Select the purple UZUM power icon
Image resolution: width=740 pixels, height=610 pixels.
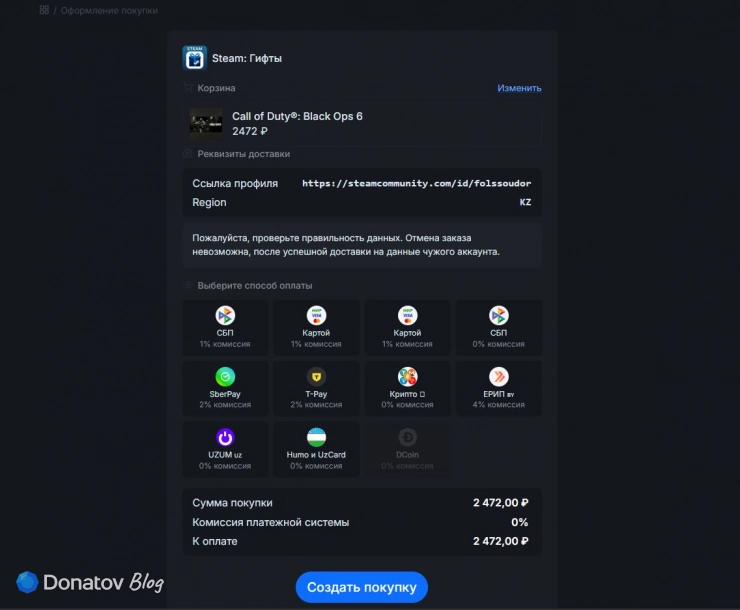coord(225,437)
